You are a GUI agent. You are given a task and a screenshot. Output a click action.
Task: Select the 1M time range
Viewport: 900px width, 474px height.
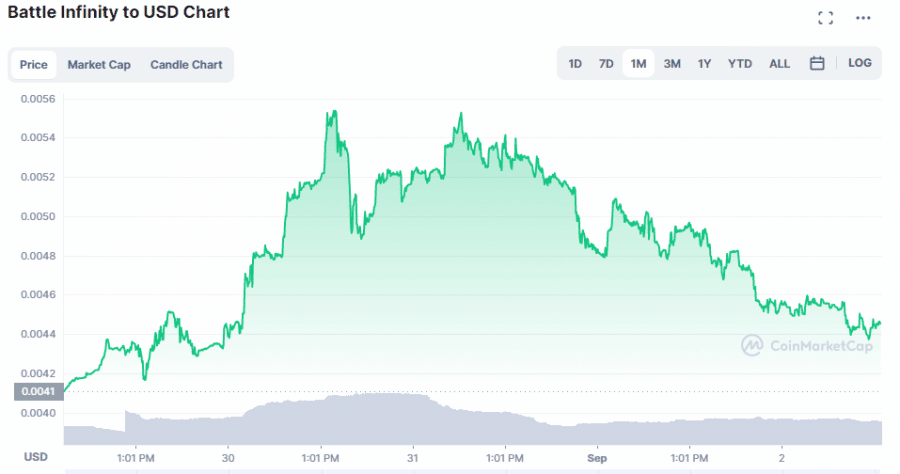pos(638,63)
